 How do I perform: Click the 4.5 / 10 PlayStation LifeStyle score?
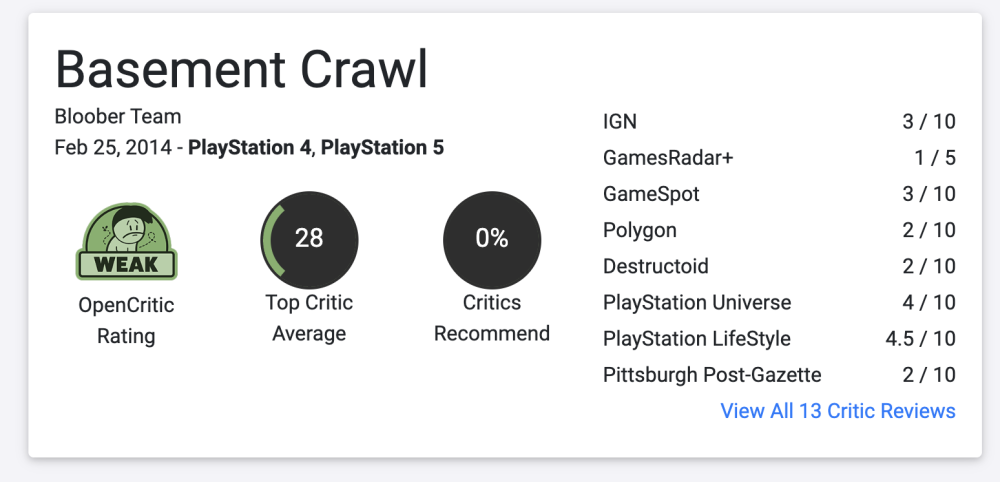[x=920, y=339]
